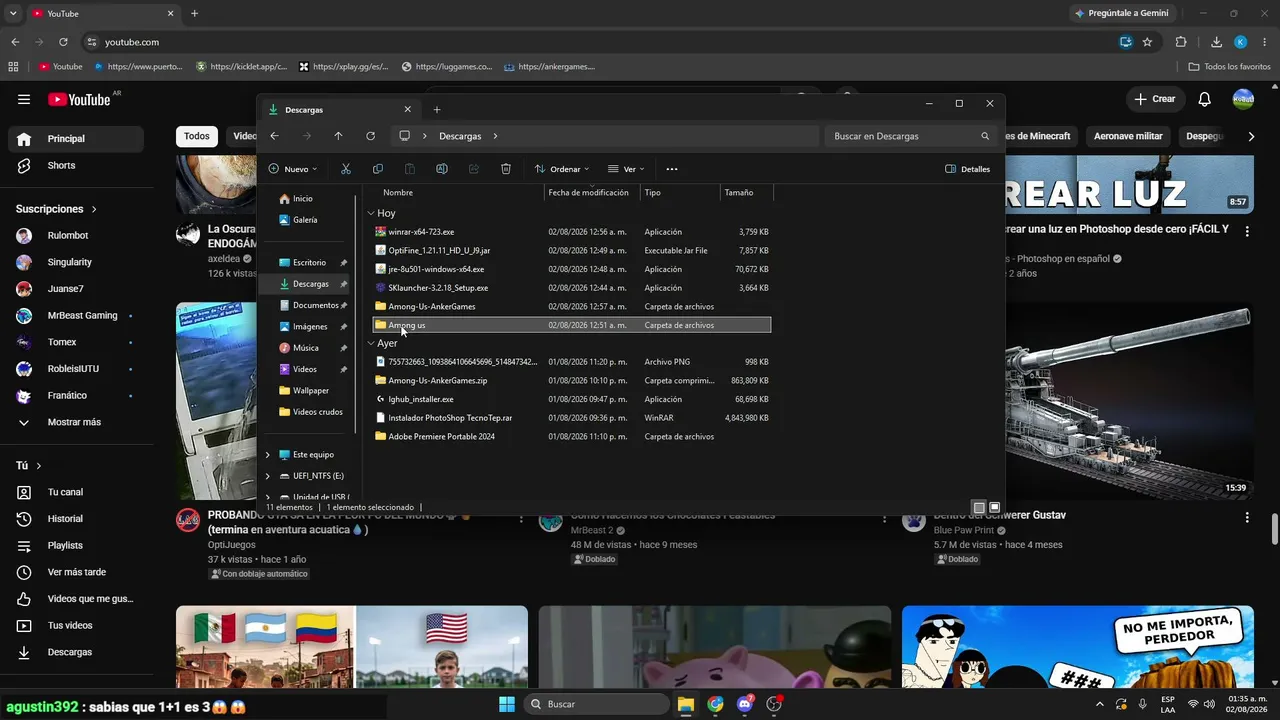Viewport: 1280px width, 720px height.
Task: Open the Todos los favoritos bookmarks folder
Action: click(1229, 67)
